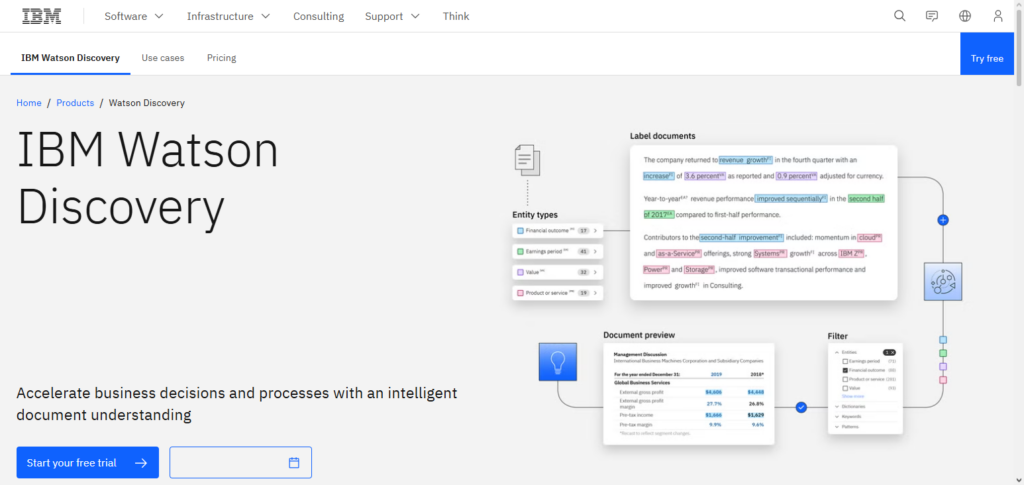This screenshot has width=1024, height=485.
Task: Open the search magnifier icon
Action: pyautogui.click(x=899, y=16)
